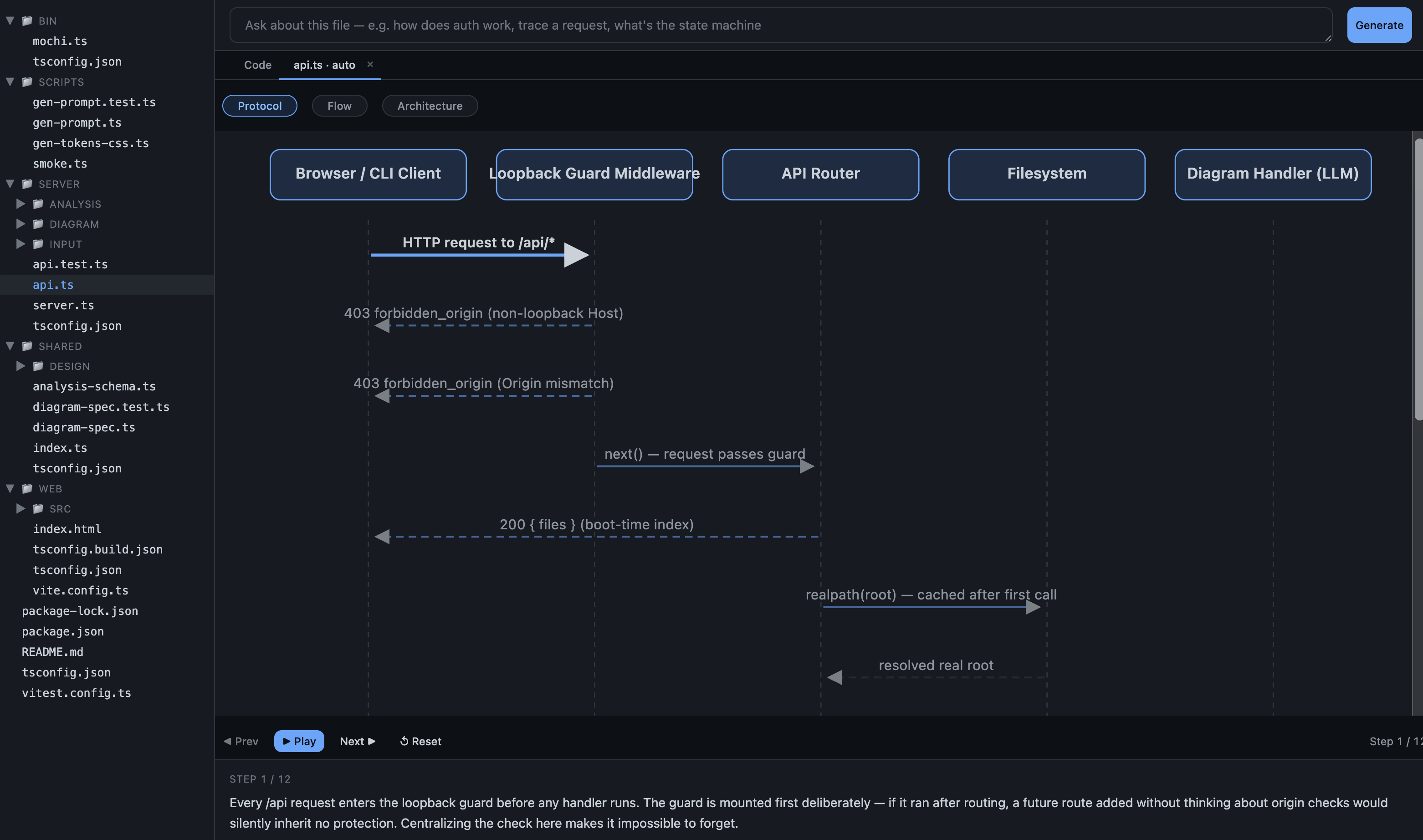Advance with the Next step button
Viewport: 1423px width, 840px height.
(x=358, y=741)
